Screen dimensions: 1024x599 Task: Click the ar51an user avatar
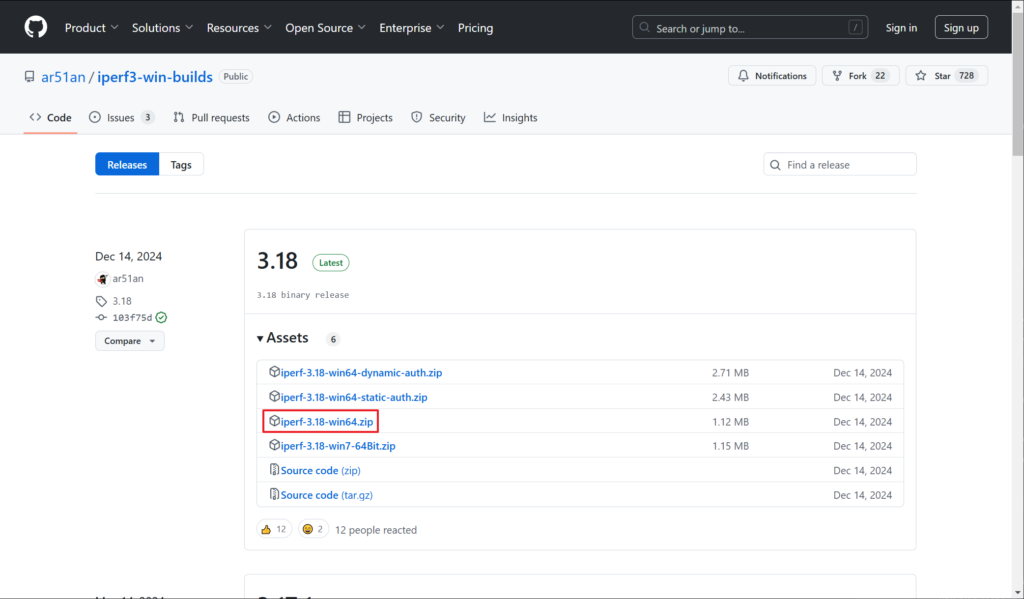tap(102, 279)
